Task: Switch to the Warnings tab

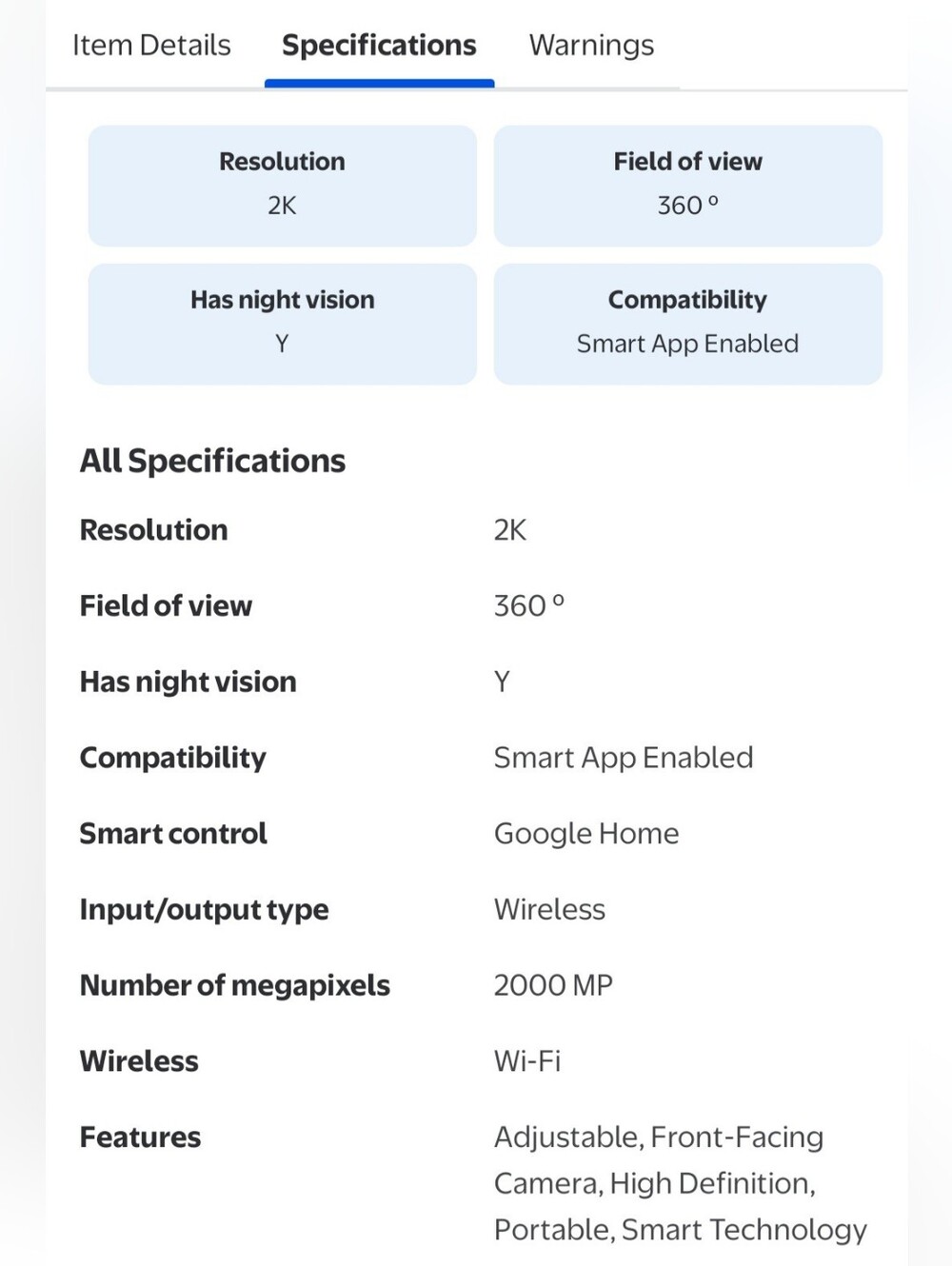Action: coord(591,45)
